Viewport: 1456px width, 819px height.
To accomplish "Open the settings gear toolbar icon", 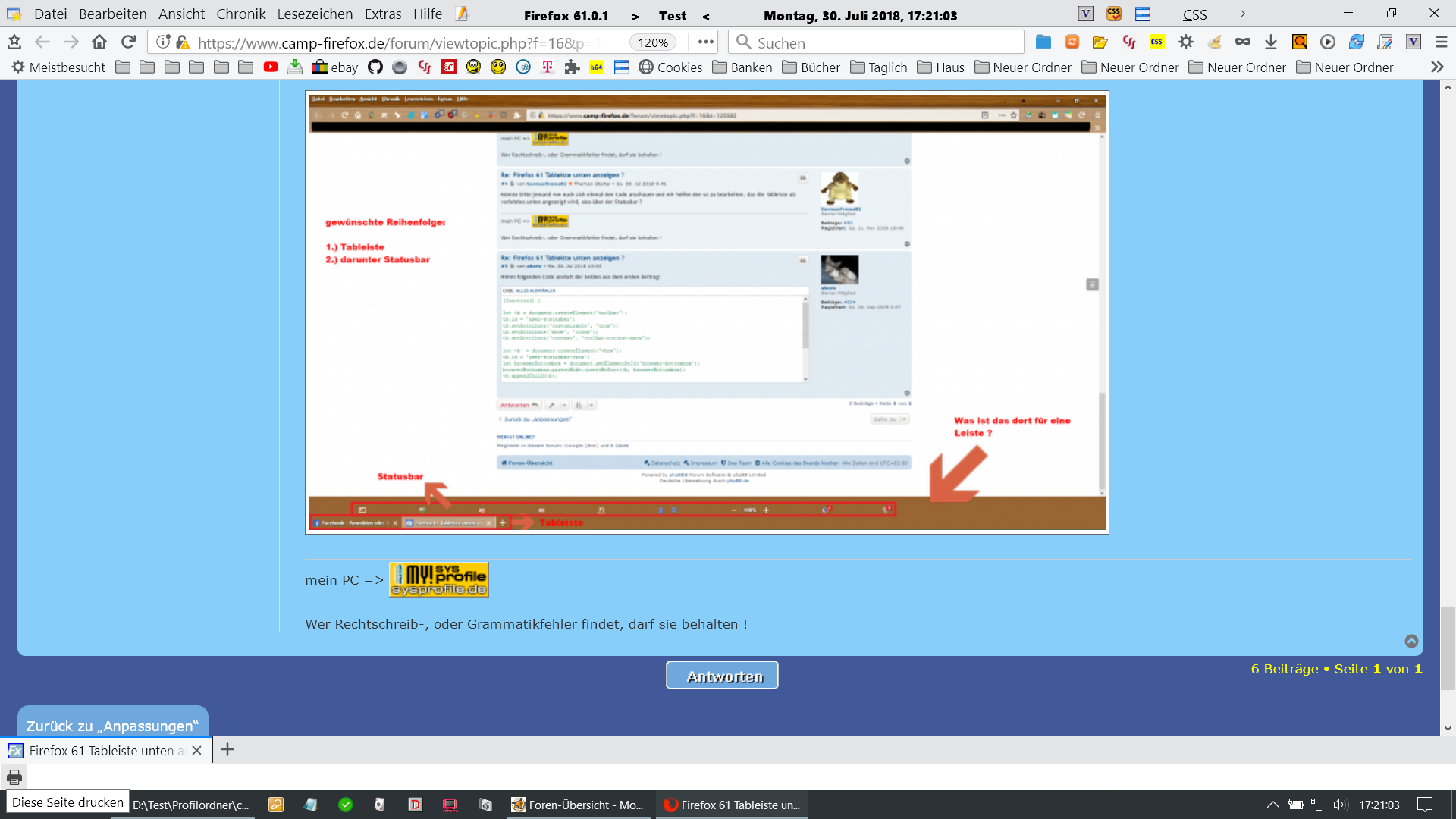I will [1186, 42].
